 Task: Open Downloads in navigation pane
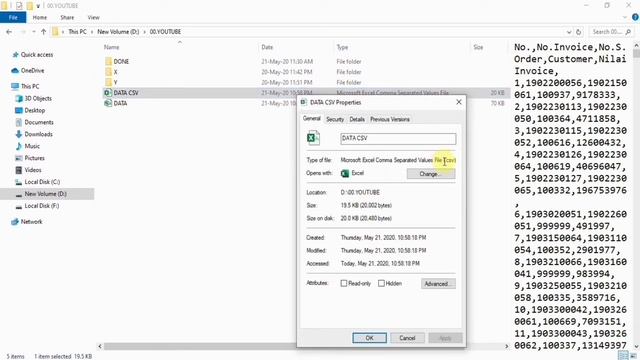pyautogui.click(x=38, y=134)
